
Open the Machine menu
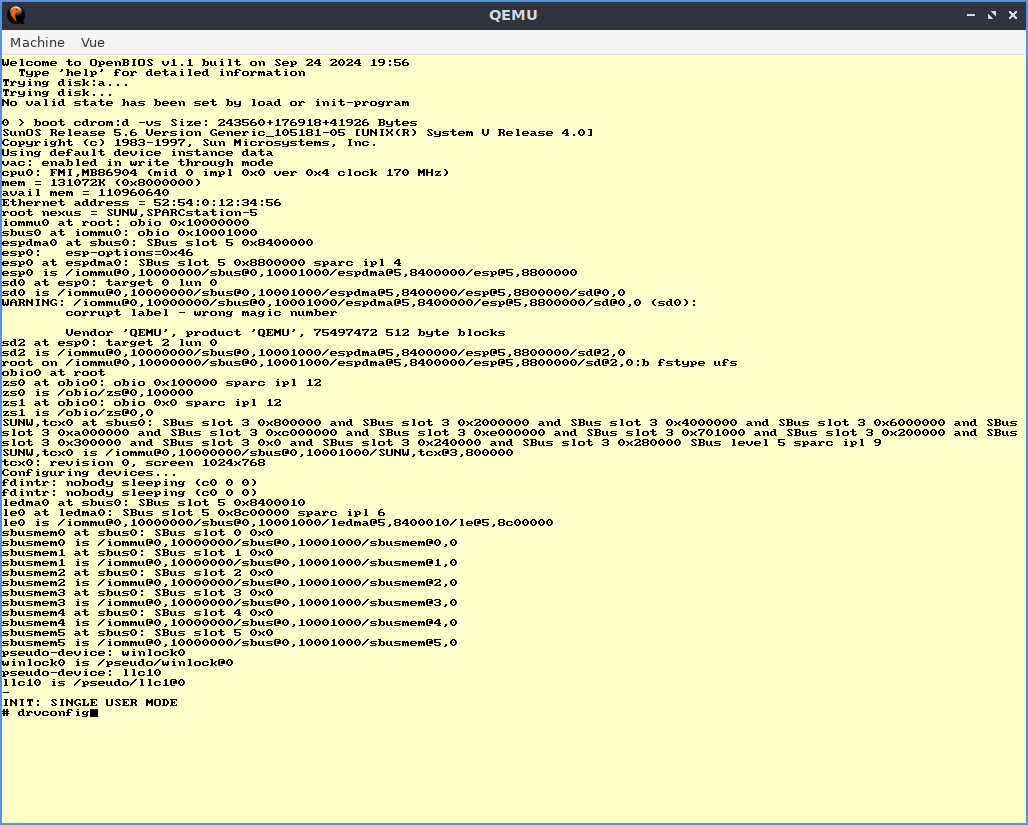(37, 42)
